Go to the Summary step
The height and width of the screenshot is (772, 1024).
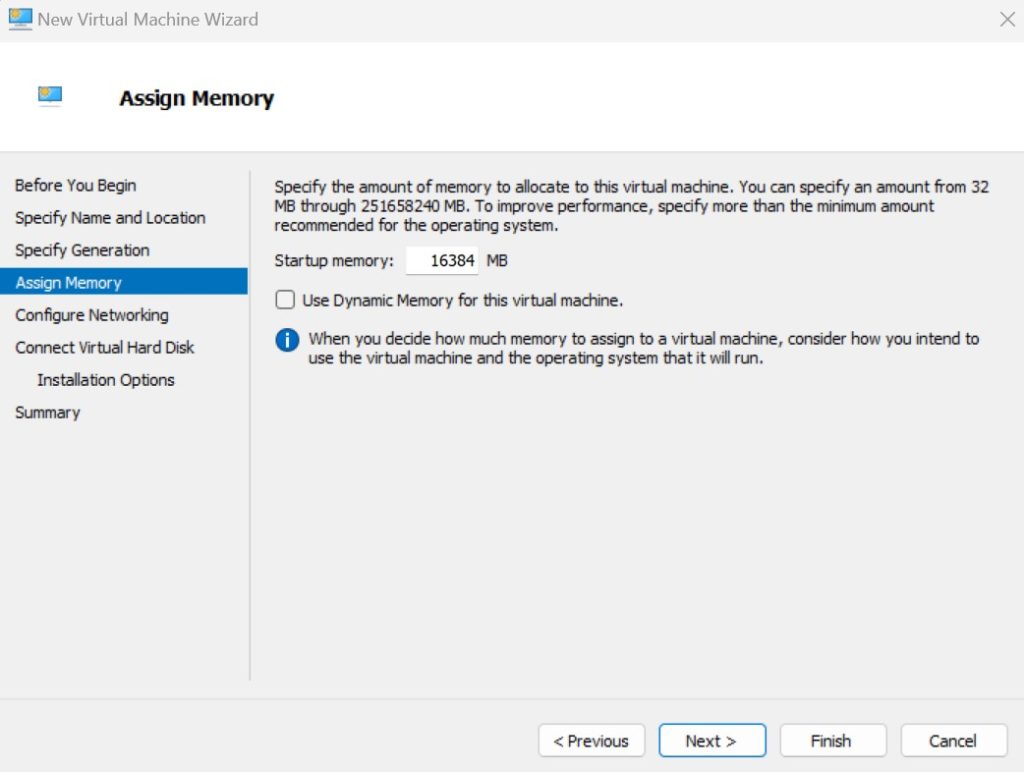point(47,413)
